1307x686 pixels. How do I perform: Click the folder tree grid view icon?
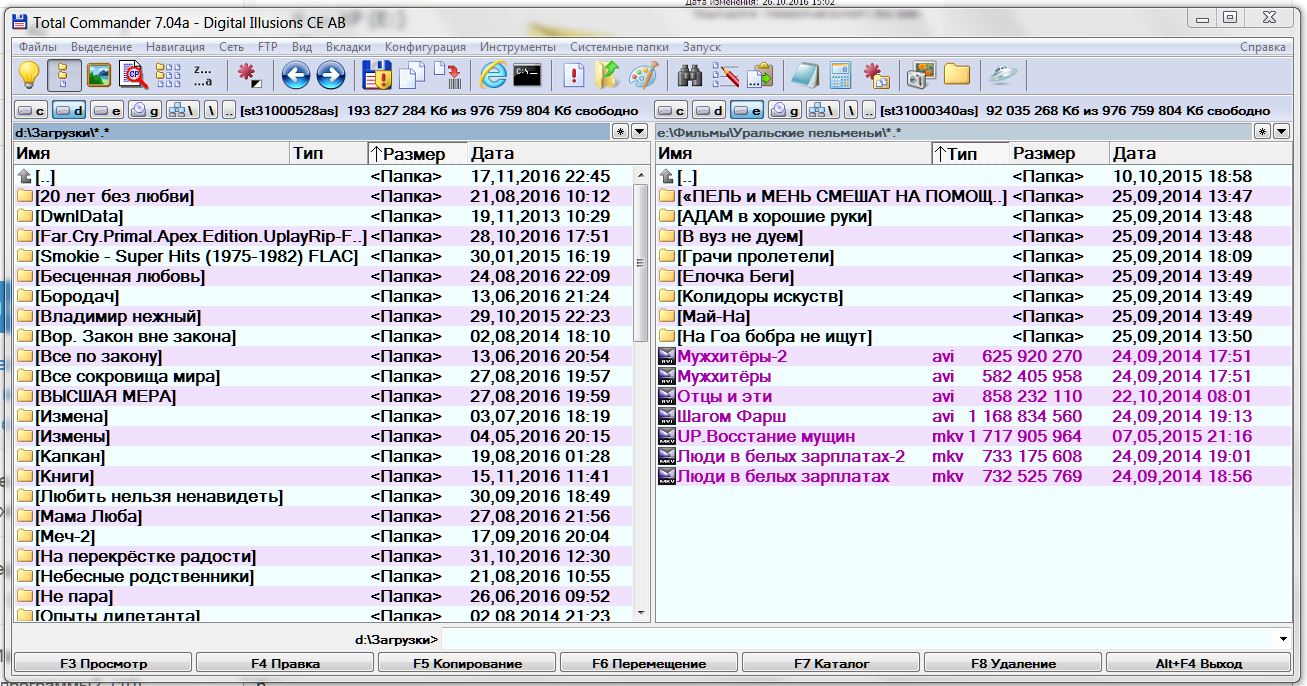point(168,75)
